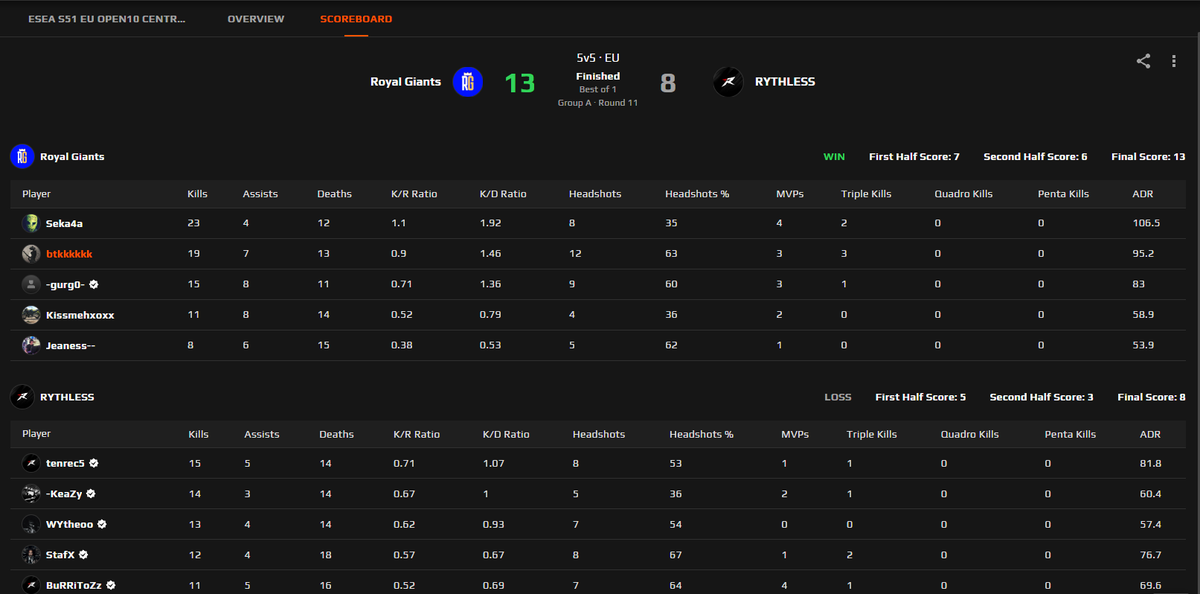Open Kissmehxoxx's player profile
1200x594 pixels.
(x=80, y=315)
